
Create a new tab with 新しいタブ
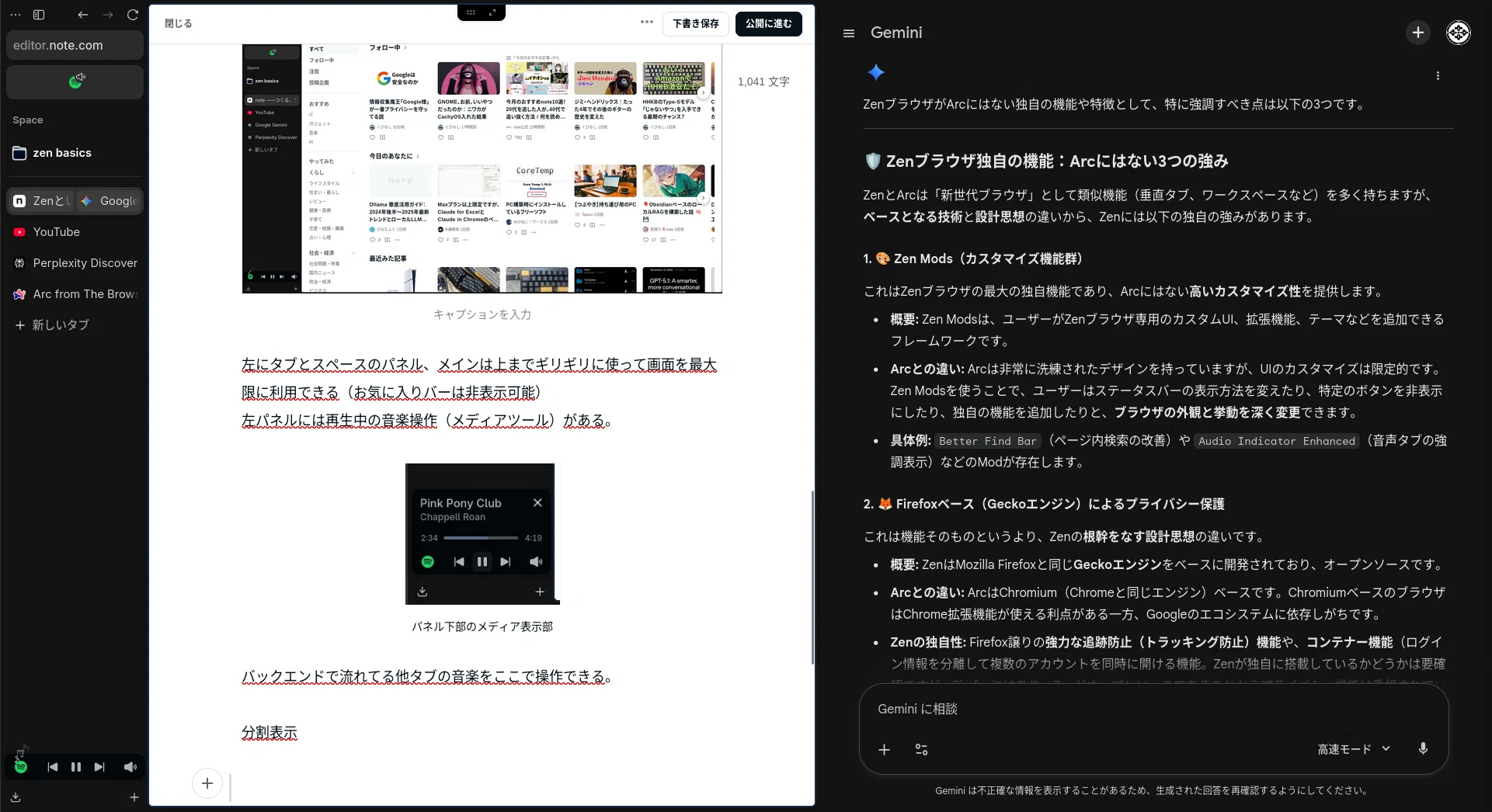coord(75,325)
